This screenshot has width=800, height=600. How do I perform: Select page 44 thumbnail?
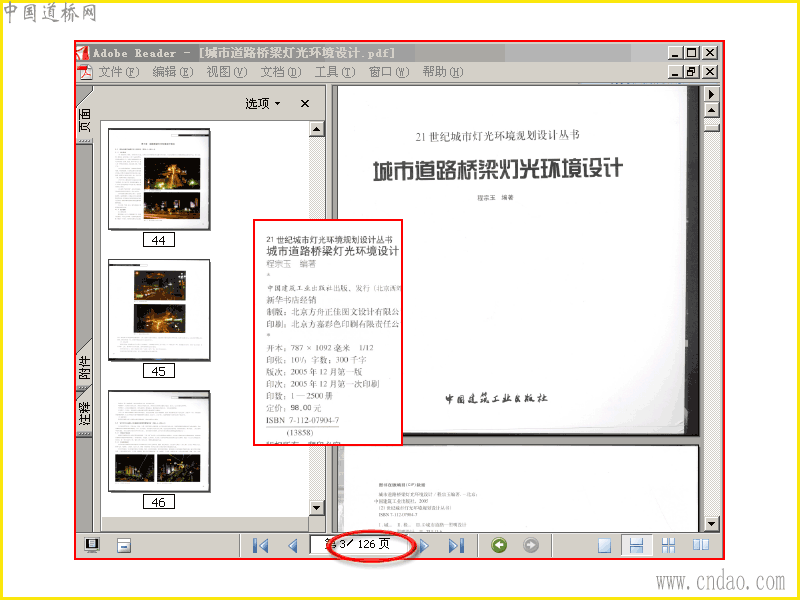point(159,179)
